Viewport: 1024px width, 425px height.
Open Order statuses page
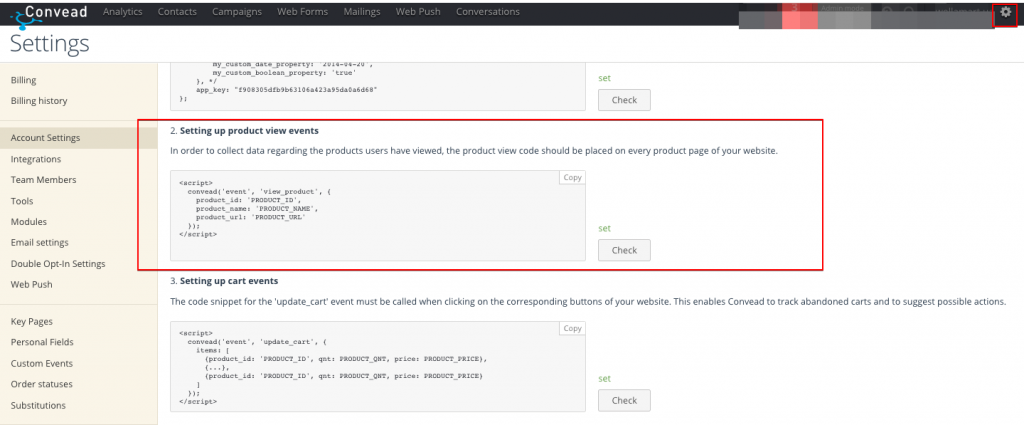41,385
